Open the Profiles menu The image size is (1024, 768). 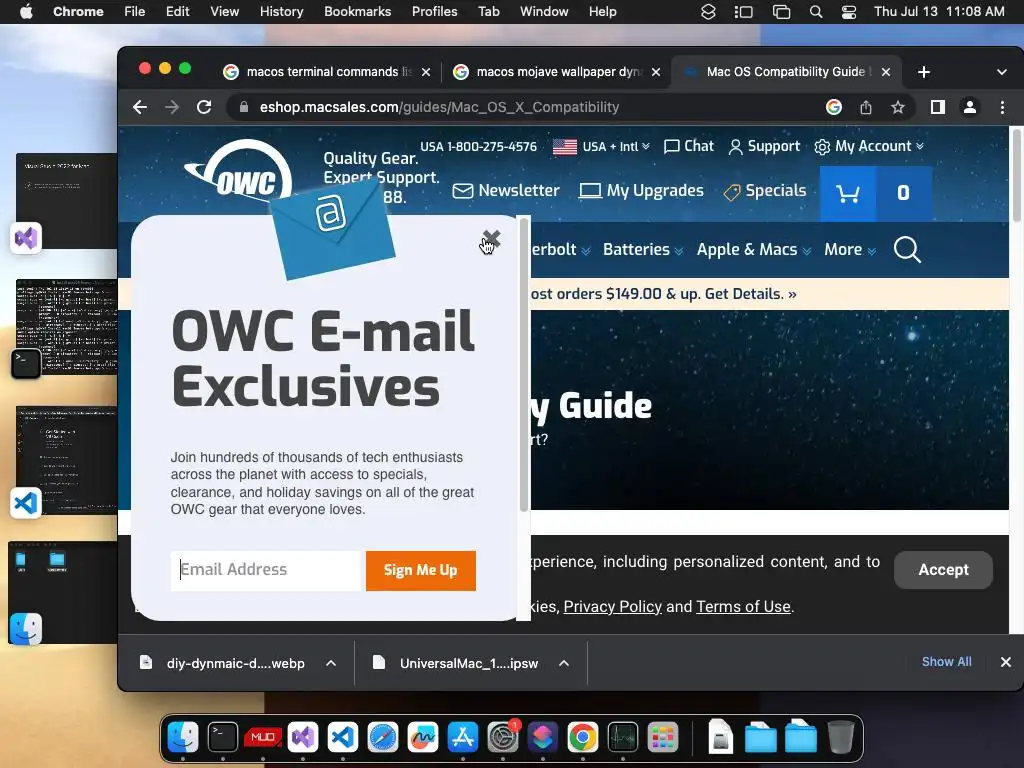(434, 11)
